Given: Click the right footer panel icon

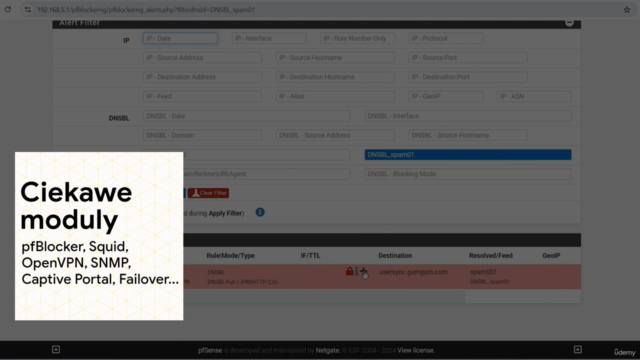Looking at the screenshot, I should 578,349.
